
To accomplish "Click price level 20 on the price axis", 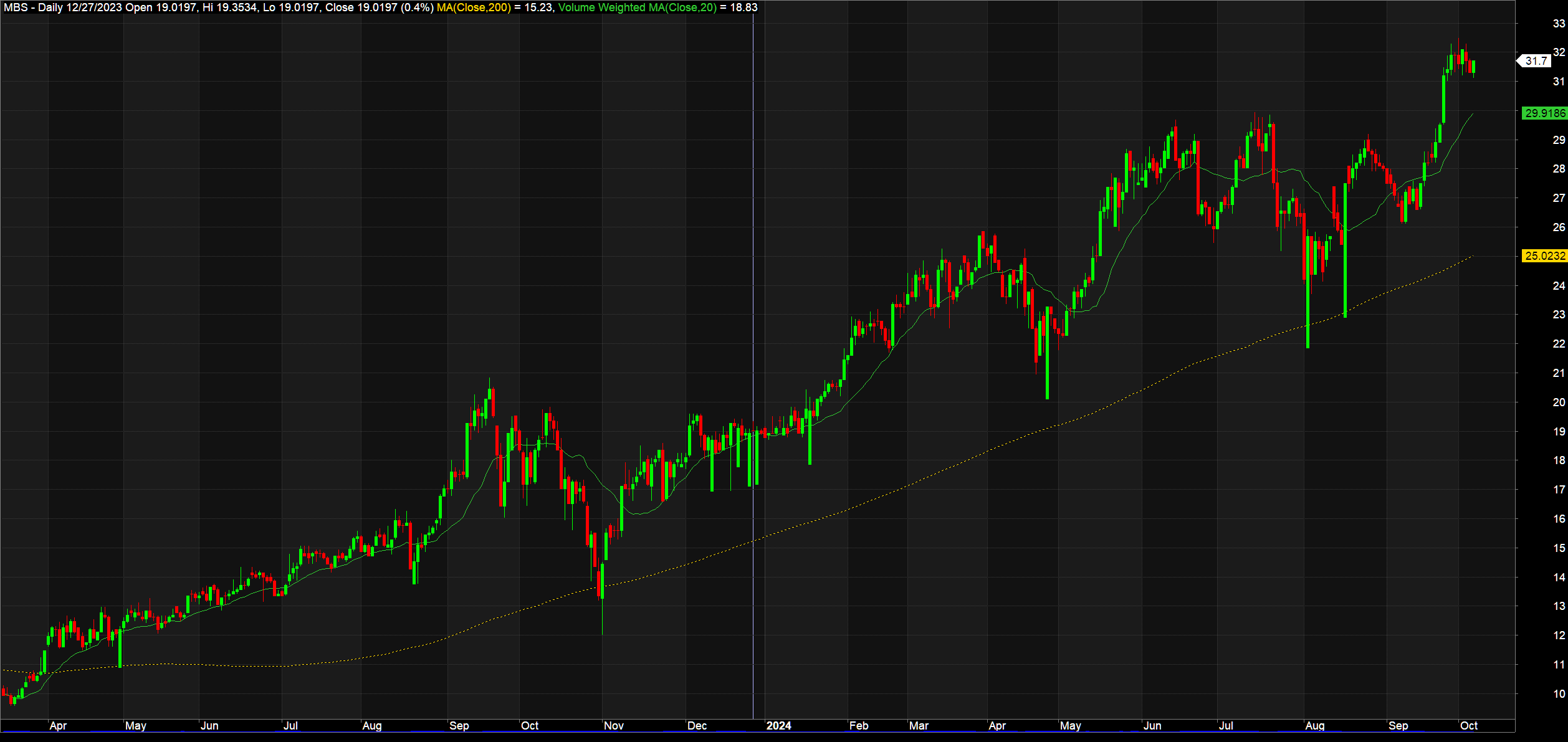I will click(1558, 402).
